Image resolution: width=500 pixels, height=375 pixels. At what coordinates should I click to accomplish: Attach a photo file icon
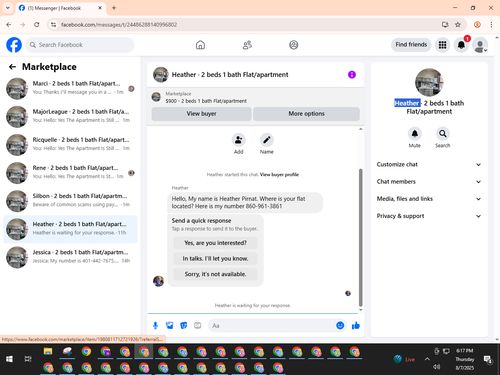pos(170,325)
